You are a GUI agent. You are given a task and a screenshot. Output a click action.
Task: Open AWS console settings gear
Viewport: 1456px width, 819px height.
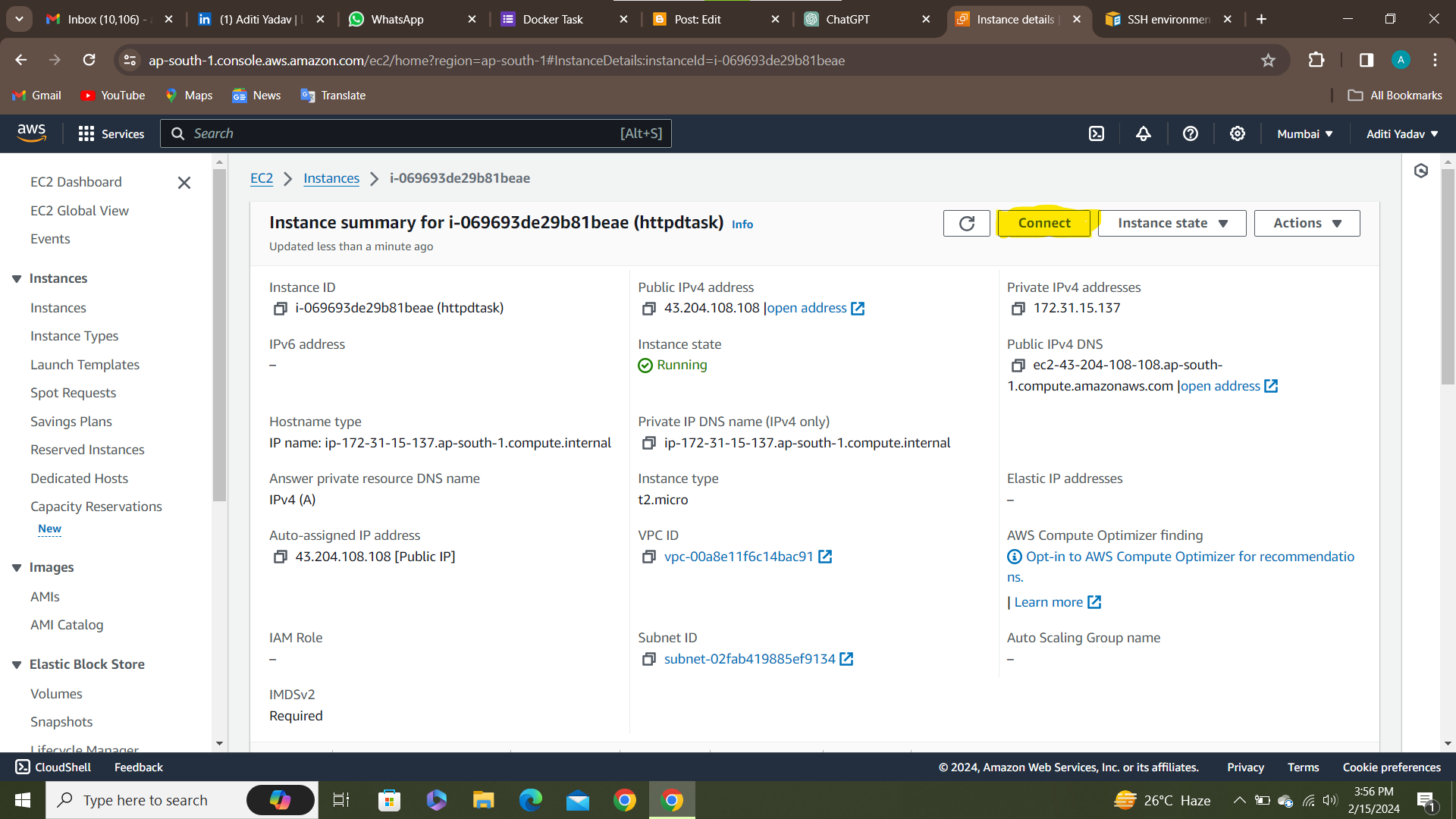1237,133
